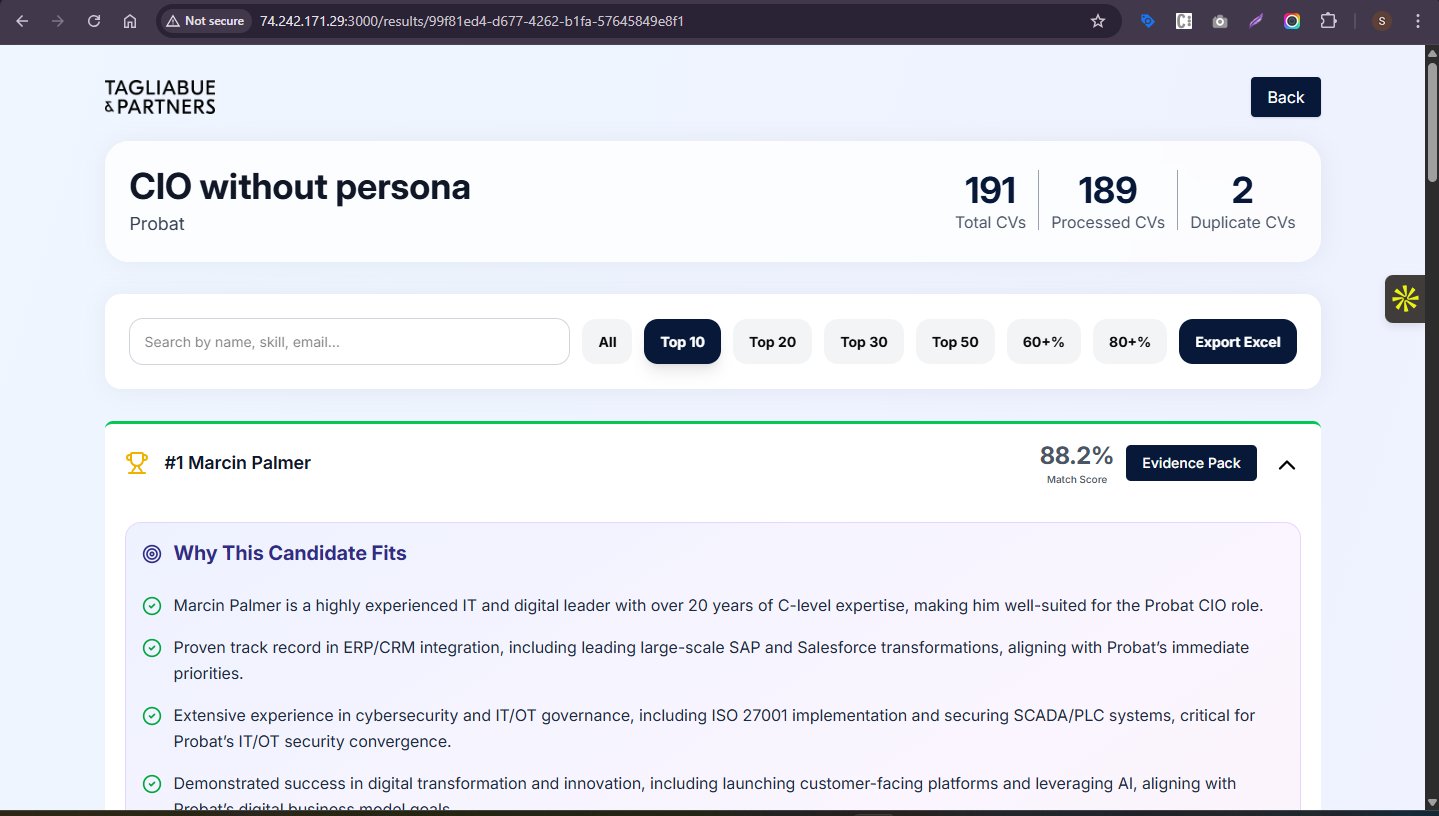1439x816 pixels.
Task: Click the checkmark beside the 20 years C-level bullet
Action: [152, 606]
